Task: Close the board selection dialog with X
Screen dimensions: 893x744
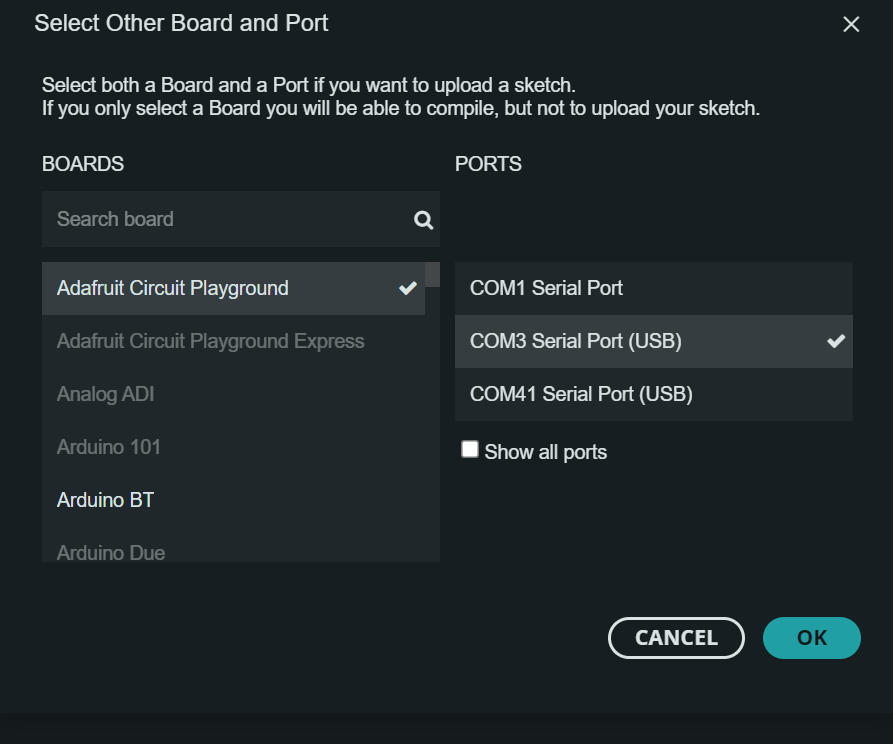Action: tap(851, 24)
